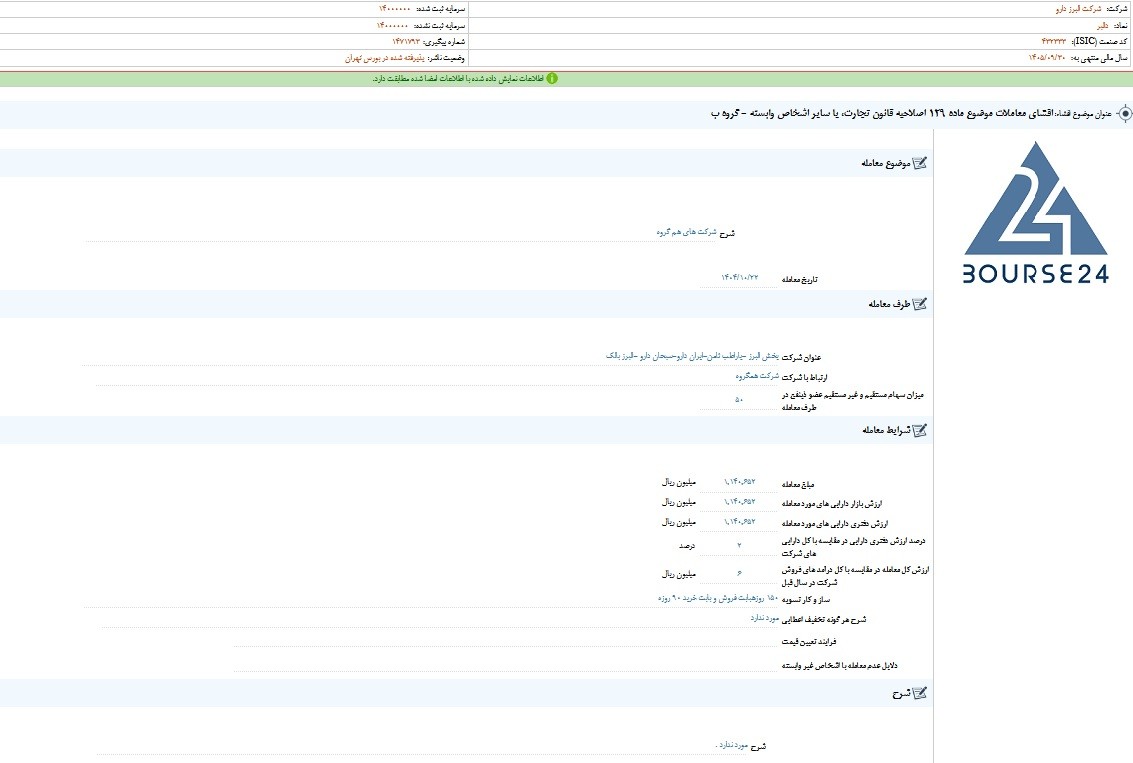Click the «شرایط معامله» section heading text

(886, 431)
